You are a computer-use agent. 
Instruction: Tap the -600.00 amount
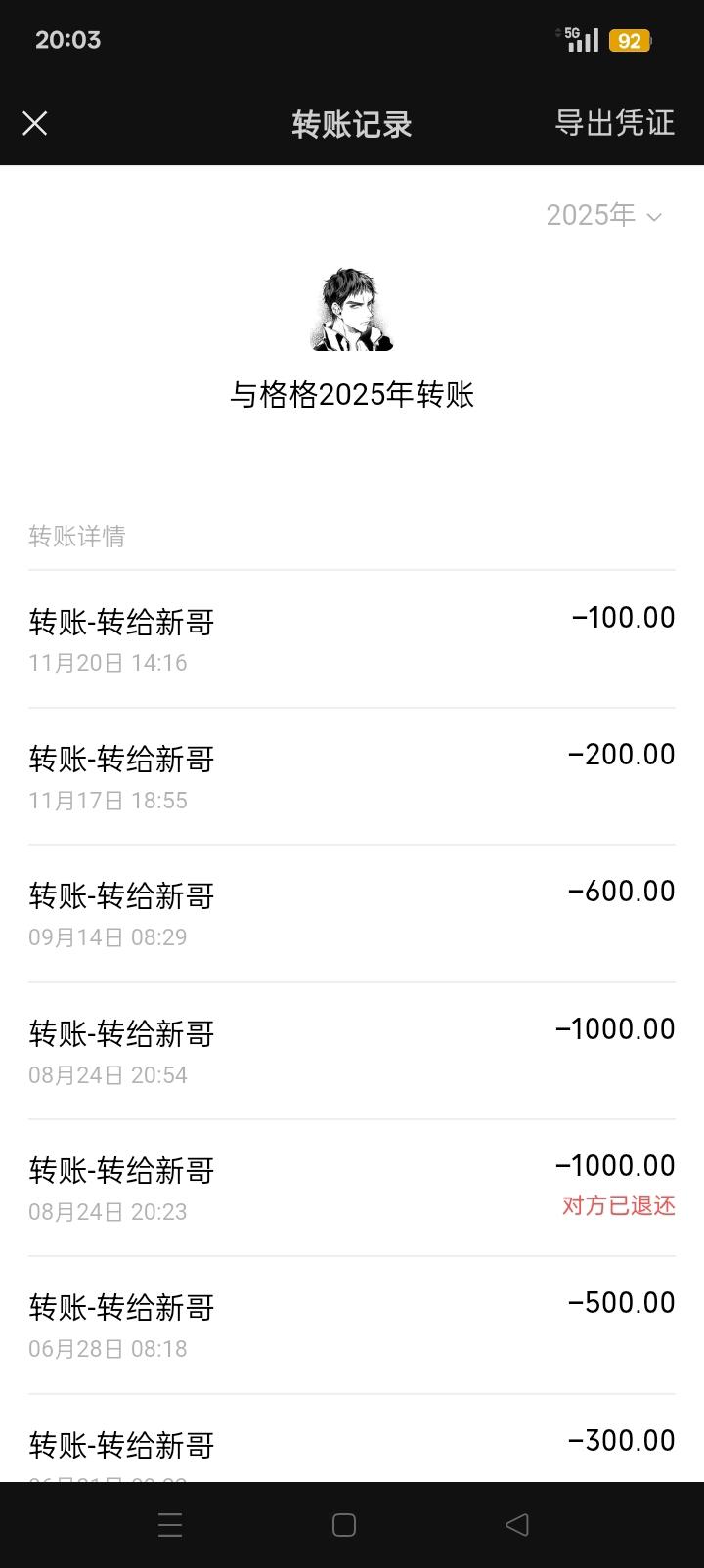click(621, 892)
